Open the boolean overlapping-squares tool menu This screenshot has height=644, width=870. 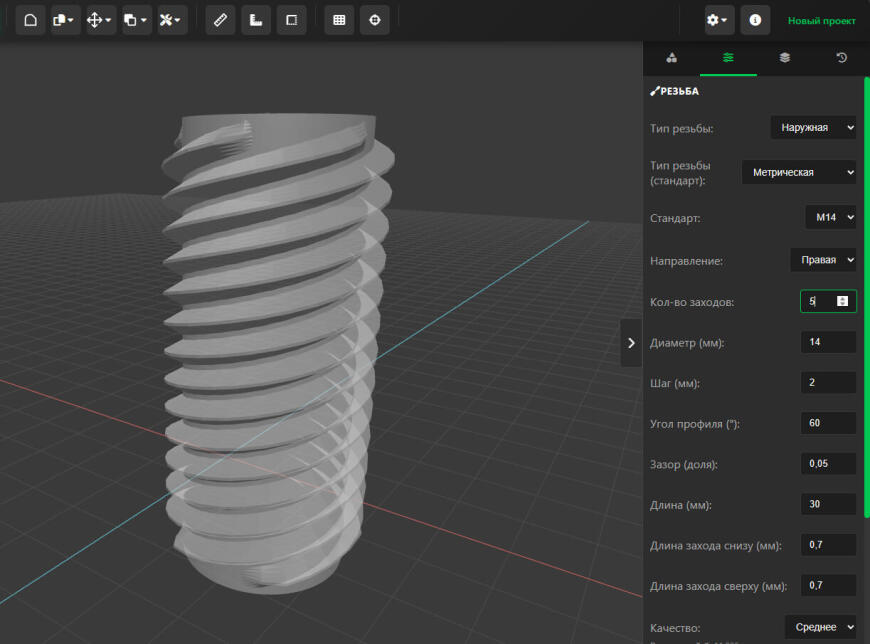[136, 21]
